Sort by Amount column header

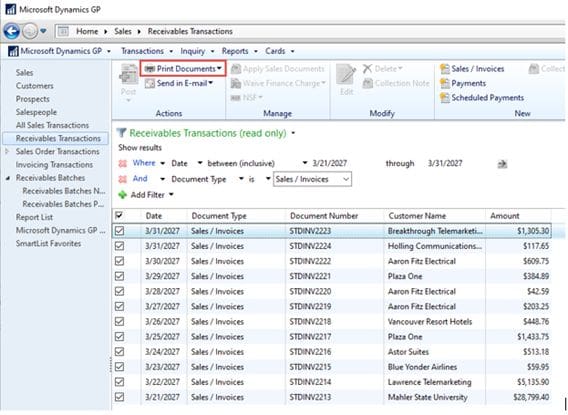coord(518,216)
